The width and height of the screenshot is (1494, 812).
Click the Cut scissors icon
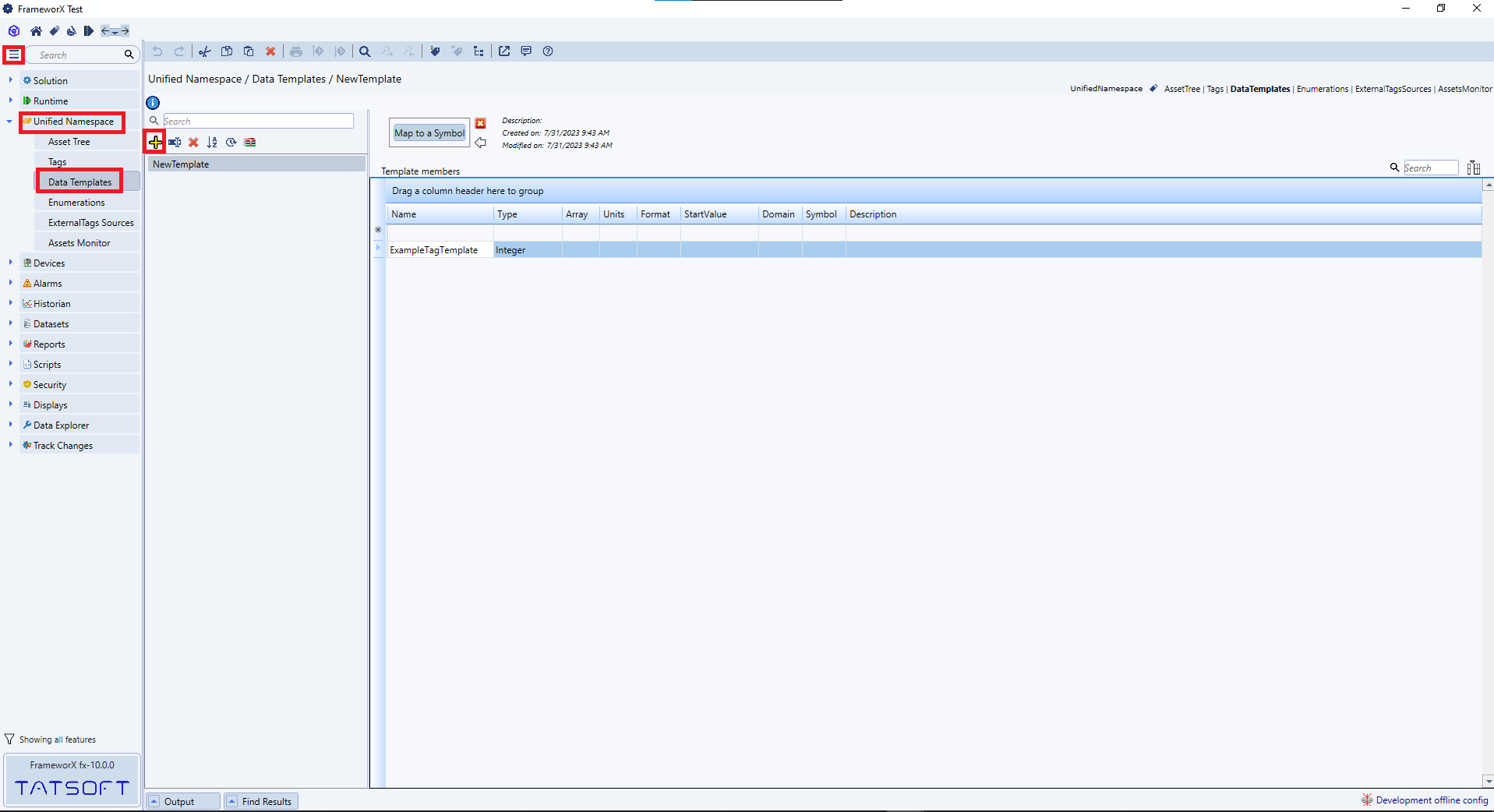click(204, 51)
